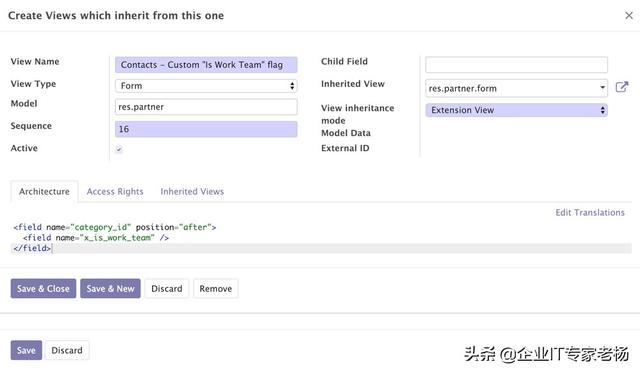Click the View Name label

pos(35,62)
